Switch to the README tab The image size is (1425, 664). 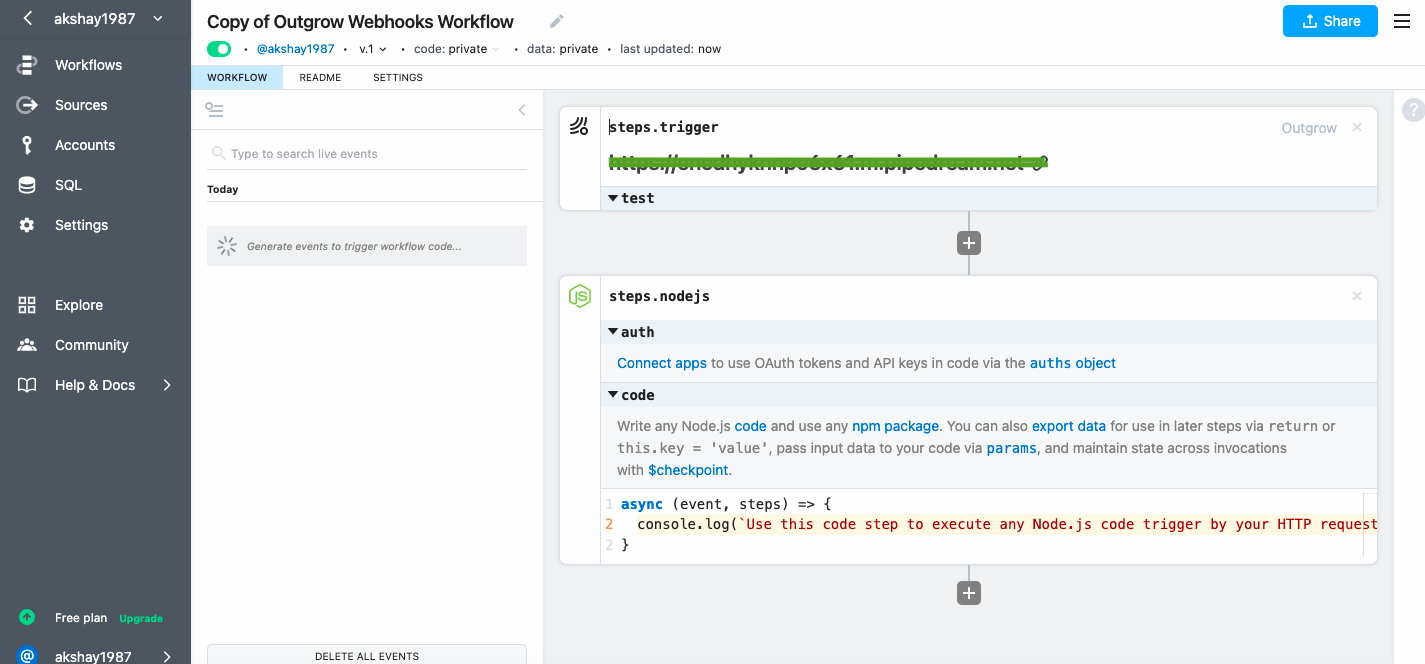pos(320,77)
